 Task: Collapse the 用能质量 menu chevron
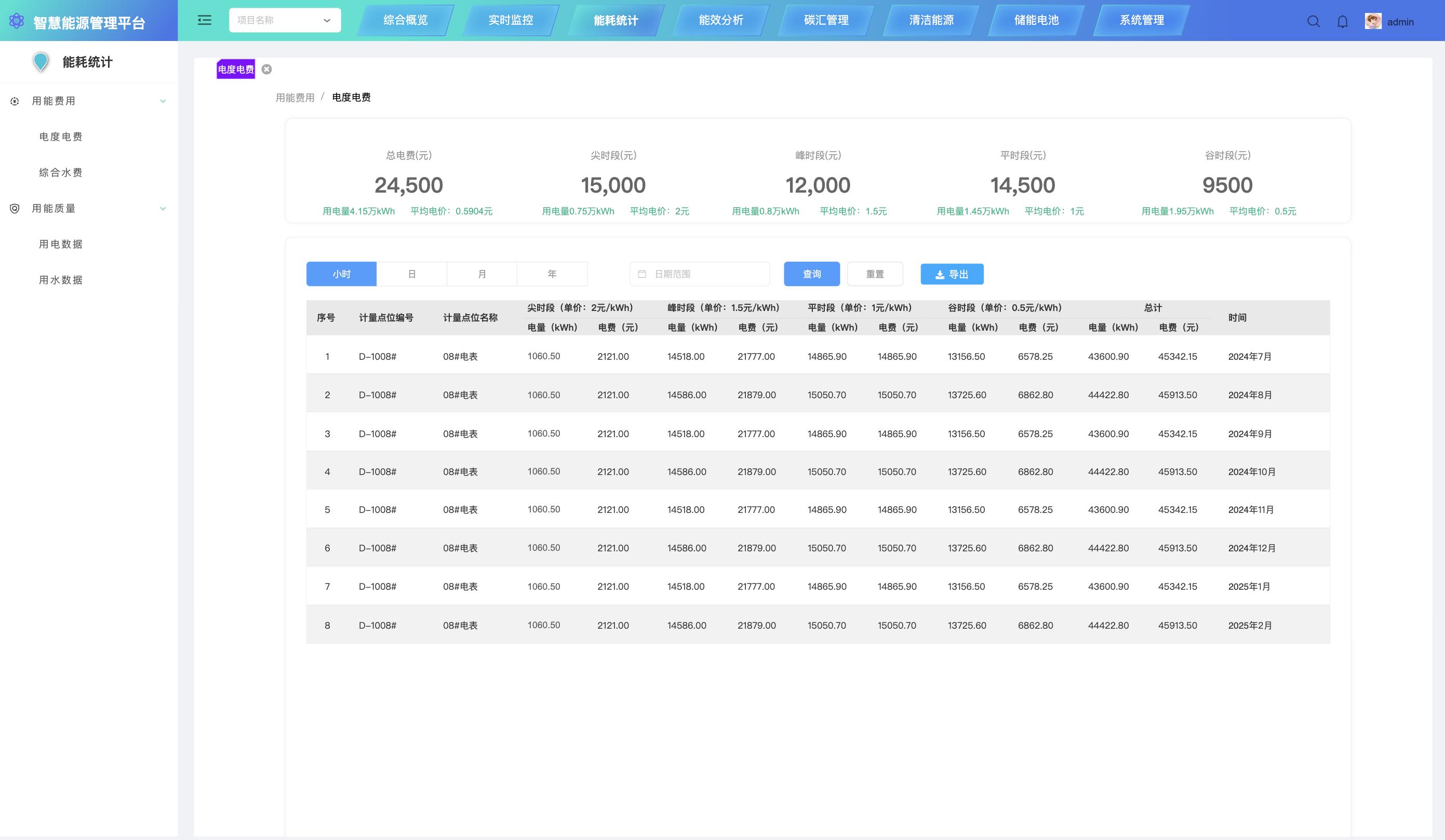tap(163, 209)
